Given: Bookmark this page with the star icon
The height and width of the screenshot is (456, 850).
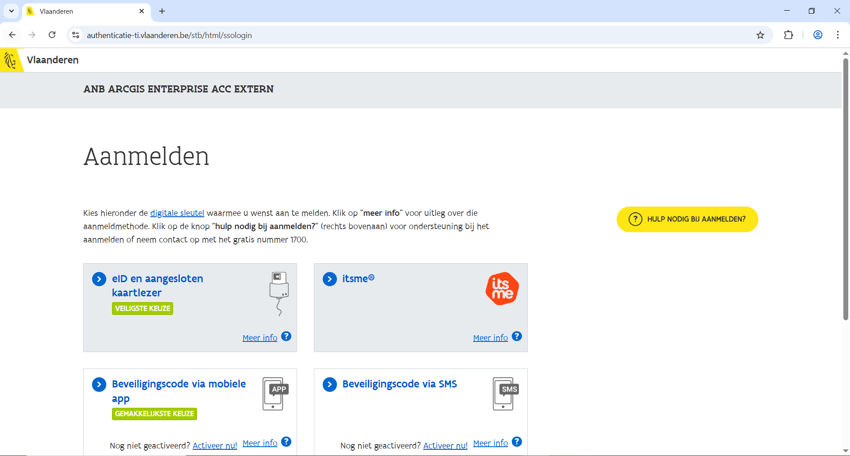Looking at the screenshot, I should 760,35.
